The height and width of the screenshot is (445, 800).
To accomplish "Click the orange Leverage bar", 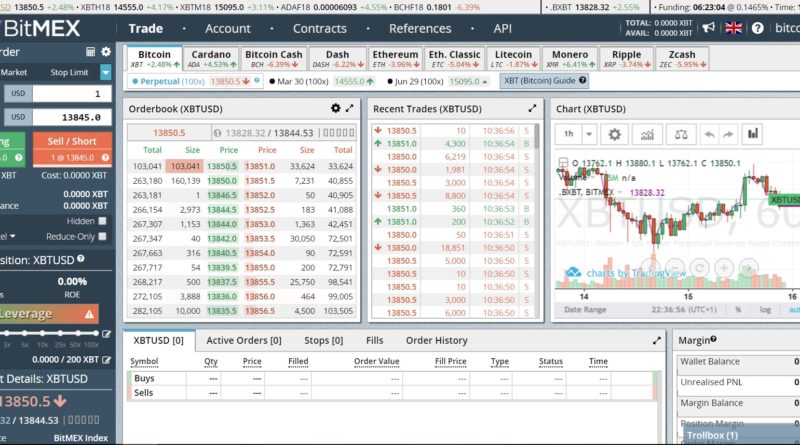I will [49, 314].
